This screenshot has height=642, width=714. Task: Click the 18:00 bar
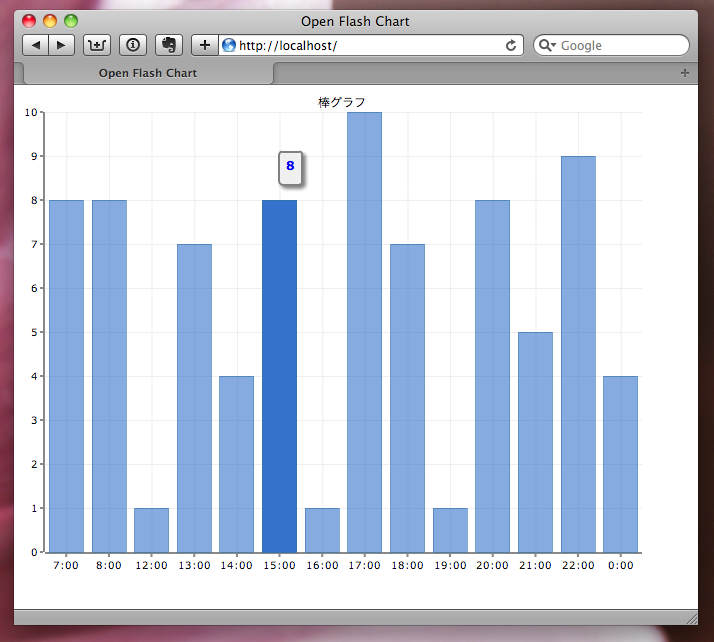pyautogui.click(x=408, y=398)
